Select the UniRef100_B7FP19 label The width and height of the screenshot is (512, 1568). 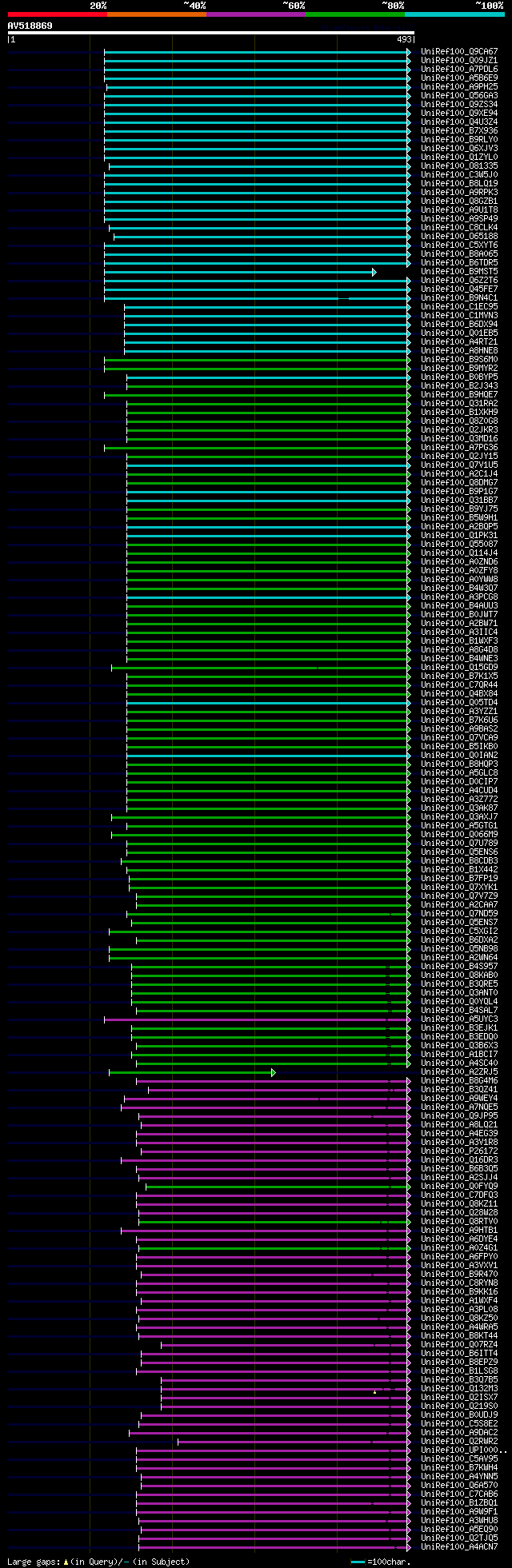coord(459,879)
